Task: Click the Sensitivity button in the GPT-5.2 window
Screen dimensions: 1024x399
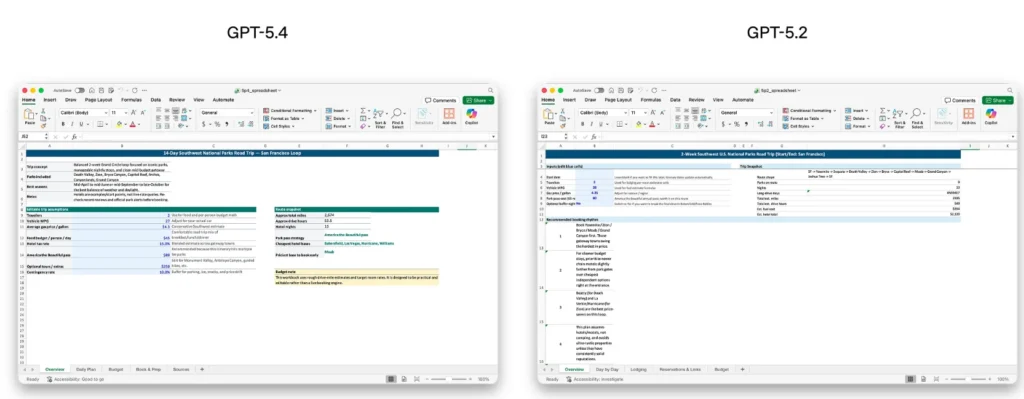Action: [943, 116]
